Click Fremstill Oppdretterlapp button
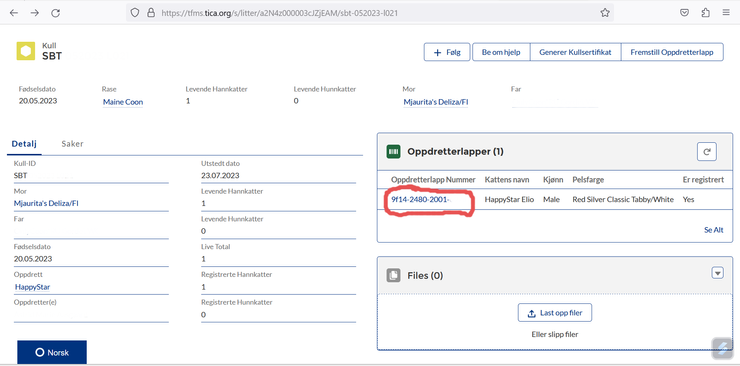The height and width of the screenshot is (366, 740). pyautogui.click(x=672, y=52)
